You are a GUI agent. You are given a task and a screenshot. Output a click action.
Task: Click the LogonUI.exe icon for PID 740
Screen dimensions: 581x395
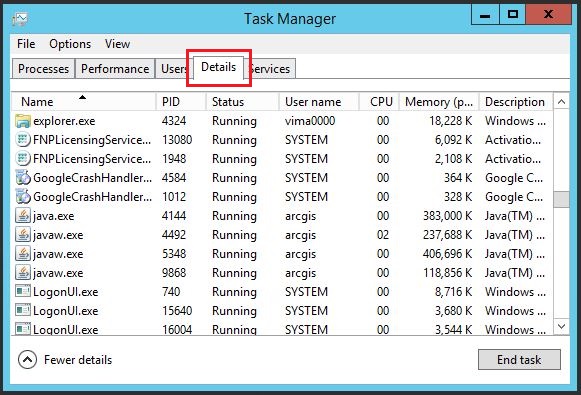tap(23, 292)
